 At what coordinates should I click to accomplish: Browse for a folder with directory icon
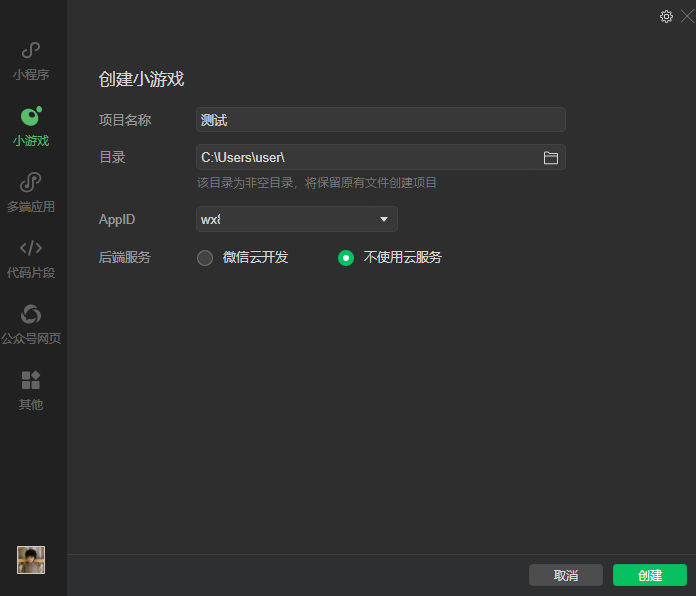coord(550,158)
